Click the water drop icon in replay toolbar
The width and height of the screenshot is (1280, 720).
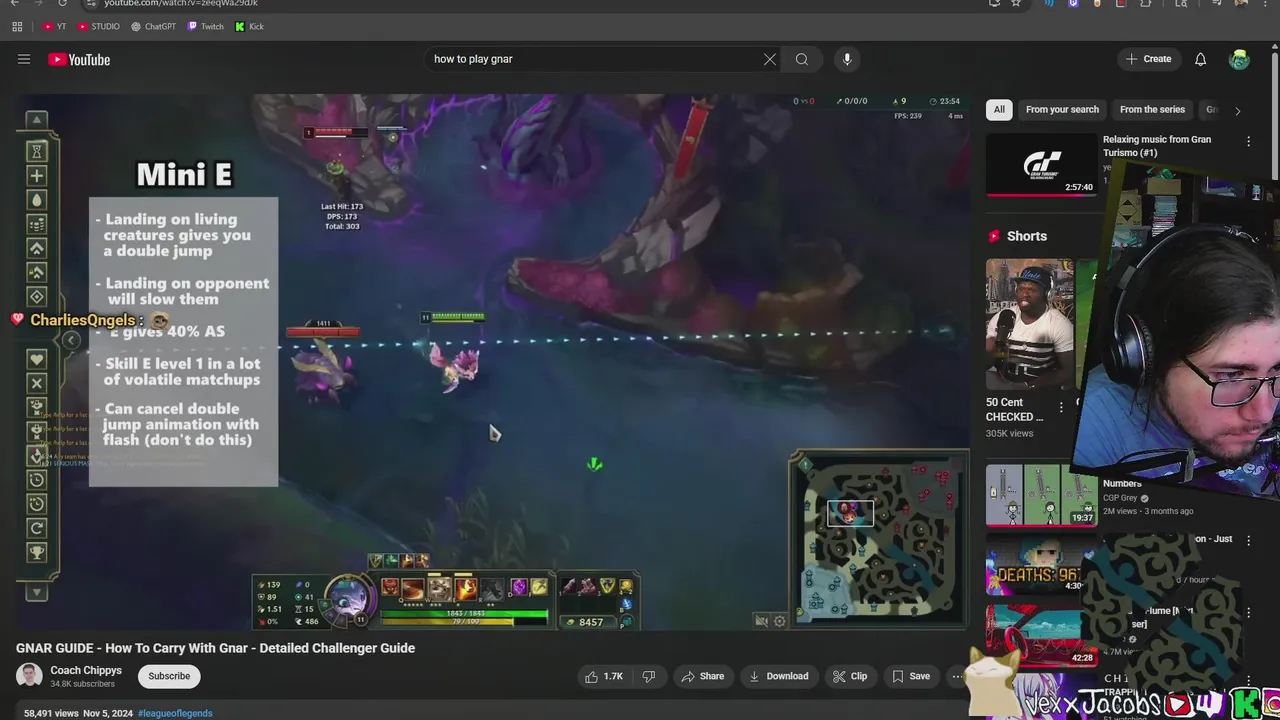click(x=37, y=200)
